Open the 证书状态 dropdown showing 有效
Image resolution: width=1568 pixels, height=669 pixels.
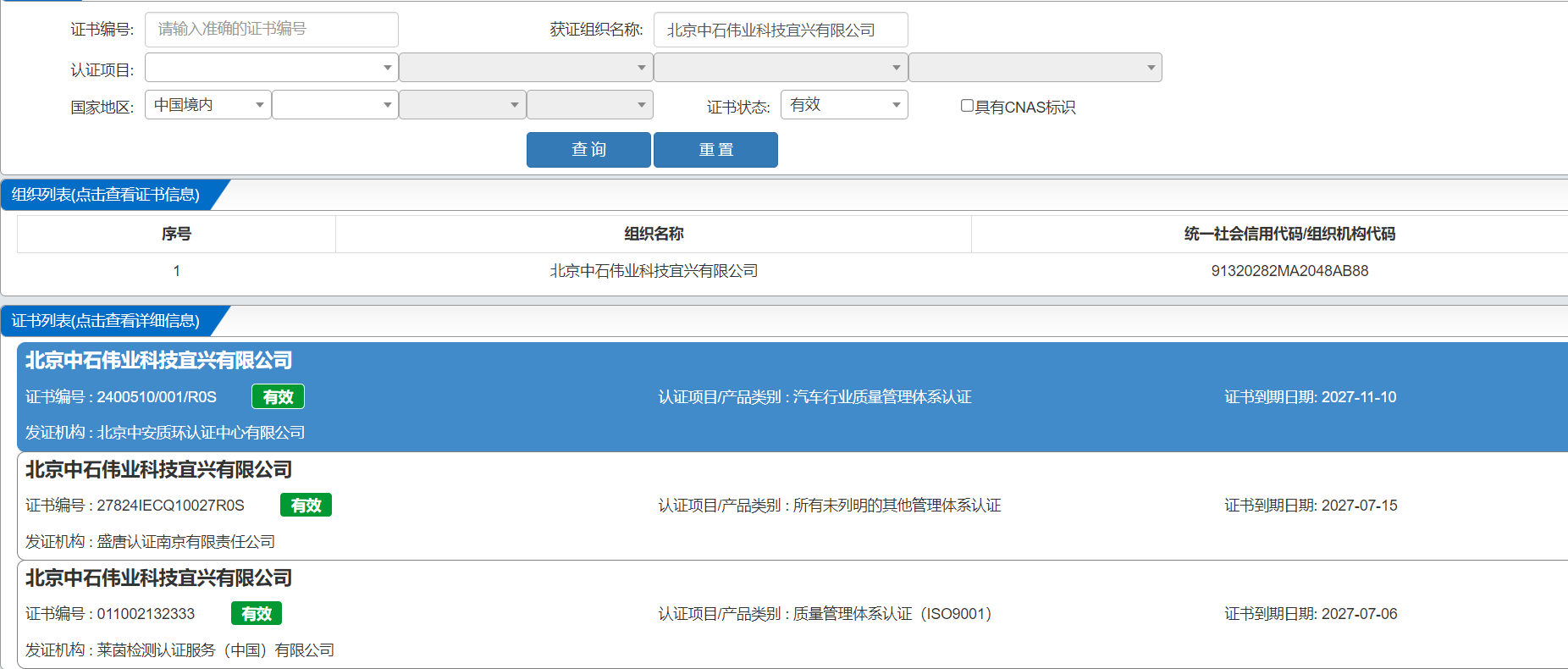(844, 105)
